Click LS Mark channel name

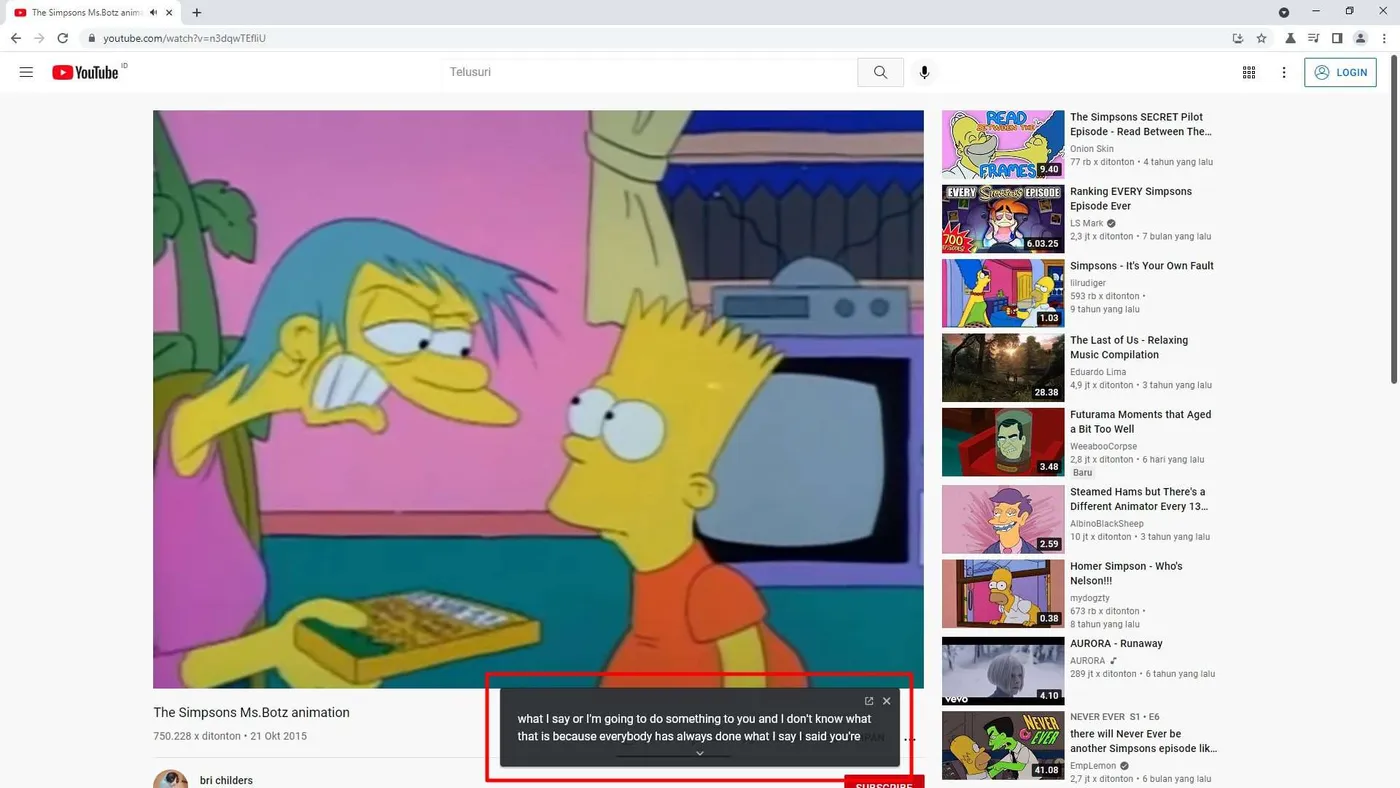[x=1087, y=223]
